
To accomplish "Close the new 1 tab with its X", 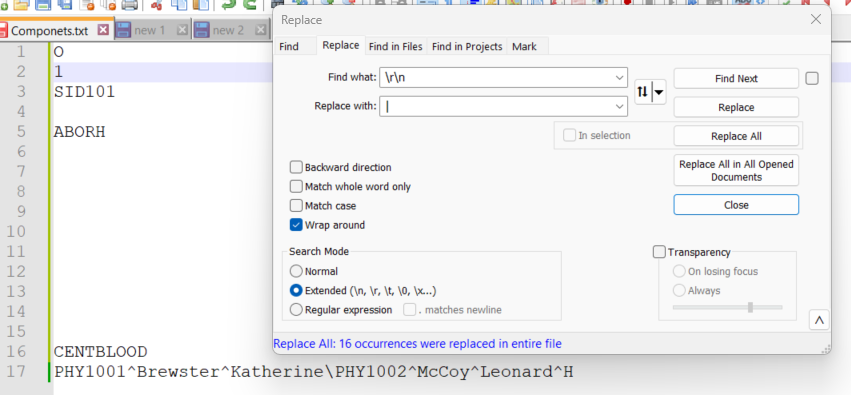I will tap(182, 30).
